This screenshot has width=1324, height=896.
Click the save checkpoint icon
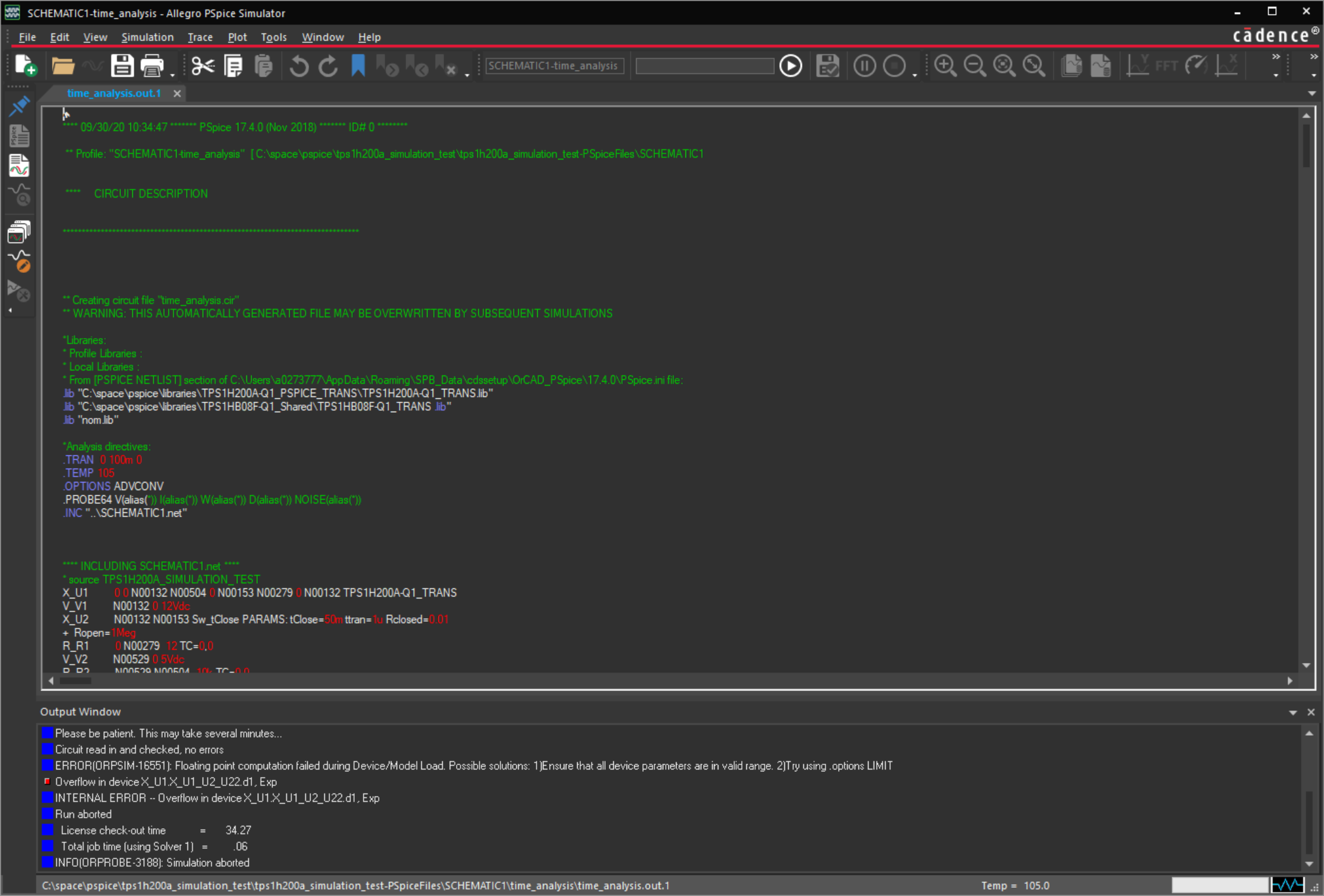click(827, 65)
